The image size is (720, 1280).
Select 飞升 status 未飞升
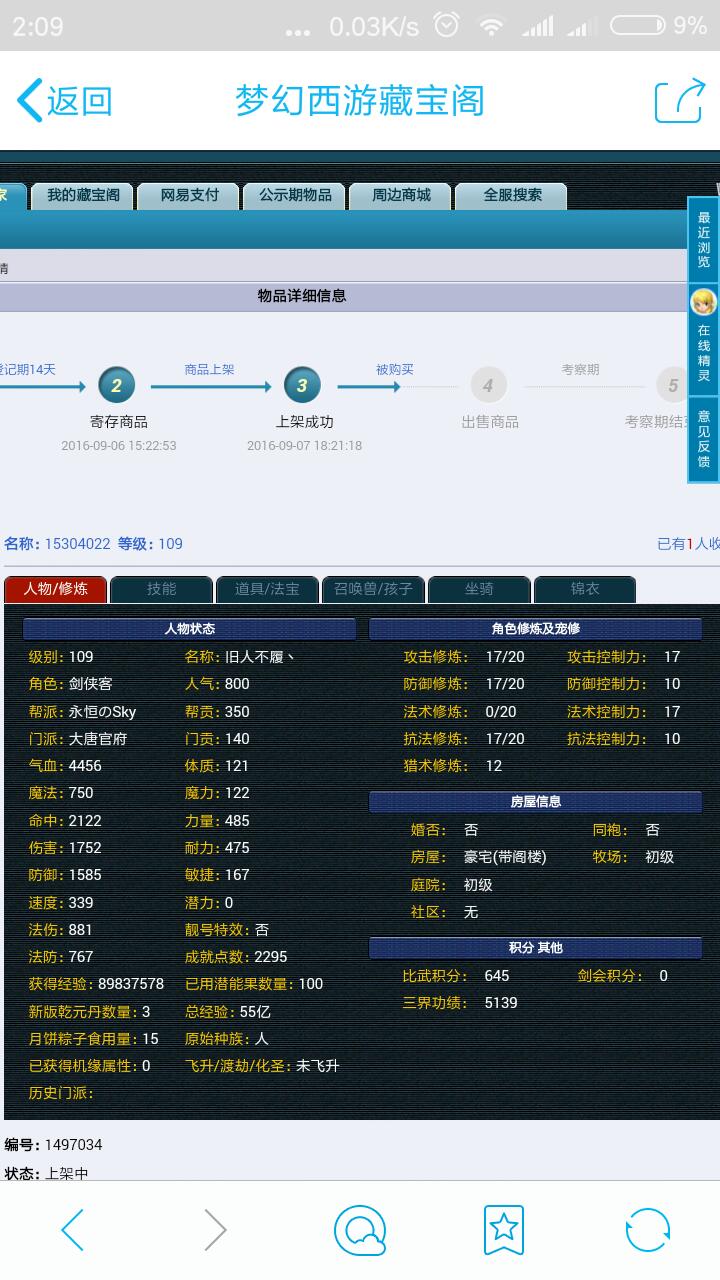tap(318, 1066)
